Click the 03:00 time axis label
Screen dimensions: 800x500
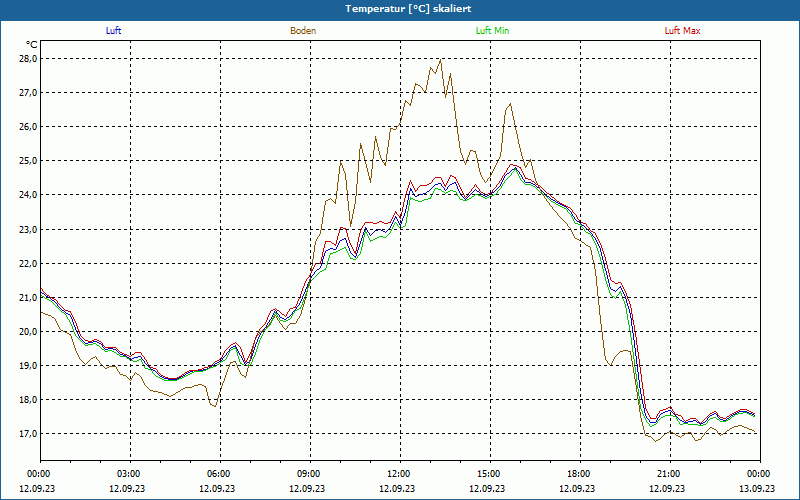tap(130, 474)
